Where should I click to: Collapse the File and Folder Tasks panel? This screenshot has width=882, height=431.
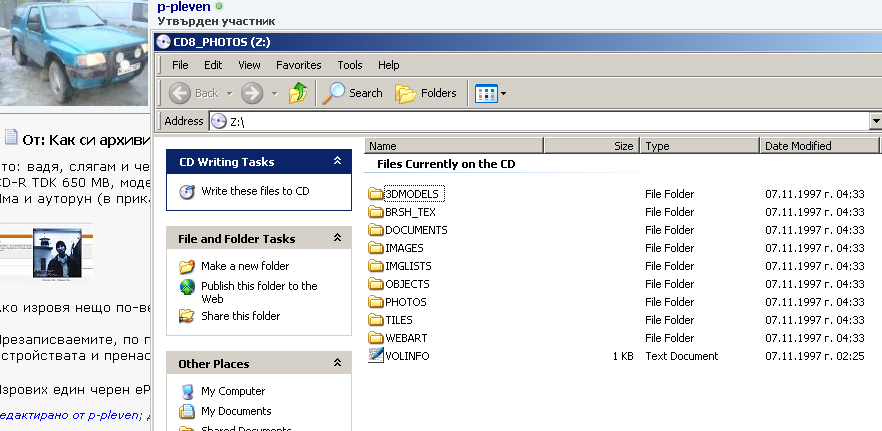(x=337, y=238)
